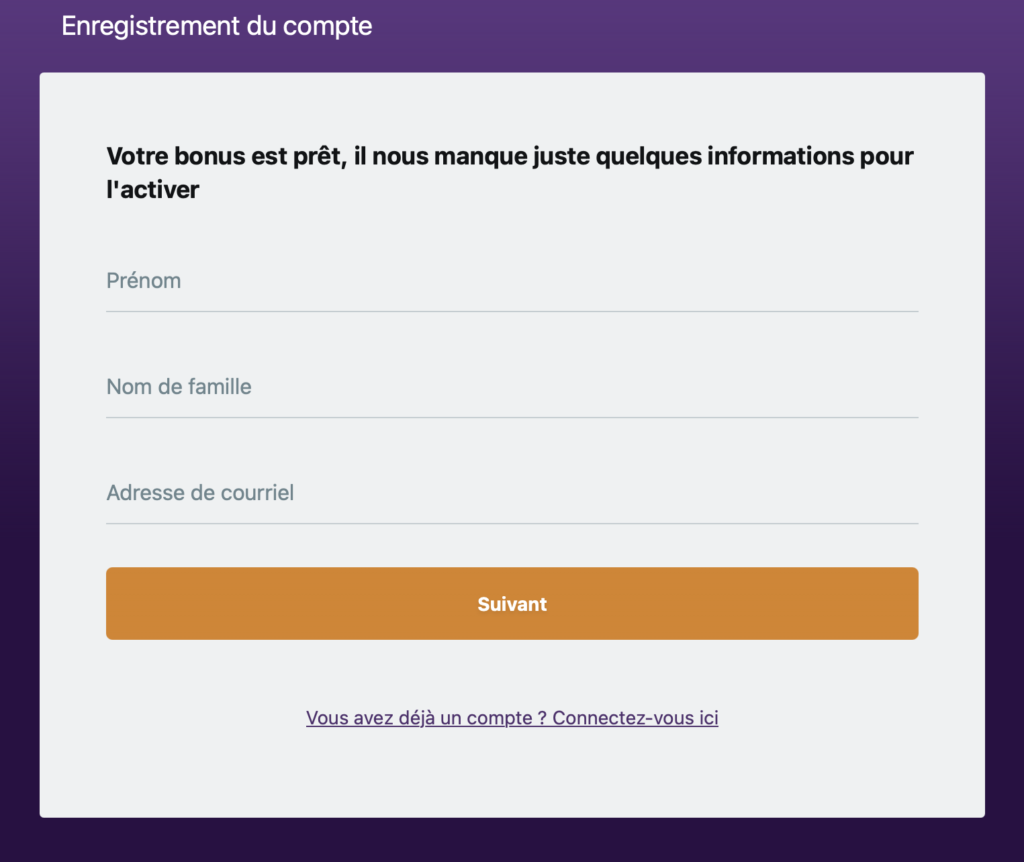
Task: Place cursor in the first name field
Action: pyautogui.click(x=512, y=281)
